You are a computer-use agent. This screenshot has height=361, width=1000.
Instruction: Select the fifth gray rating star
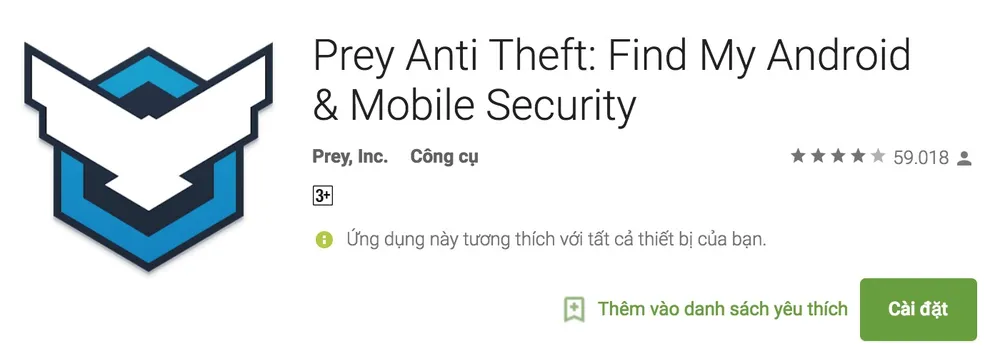878,156
